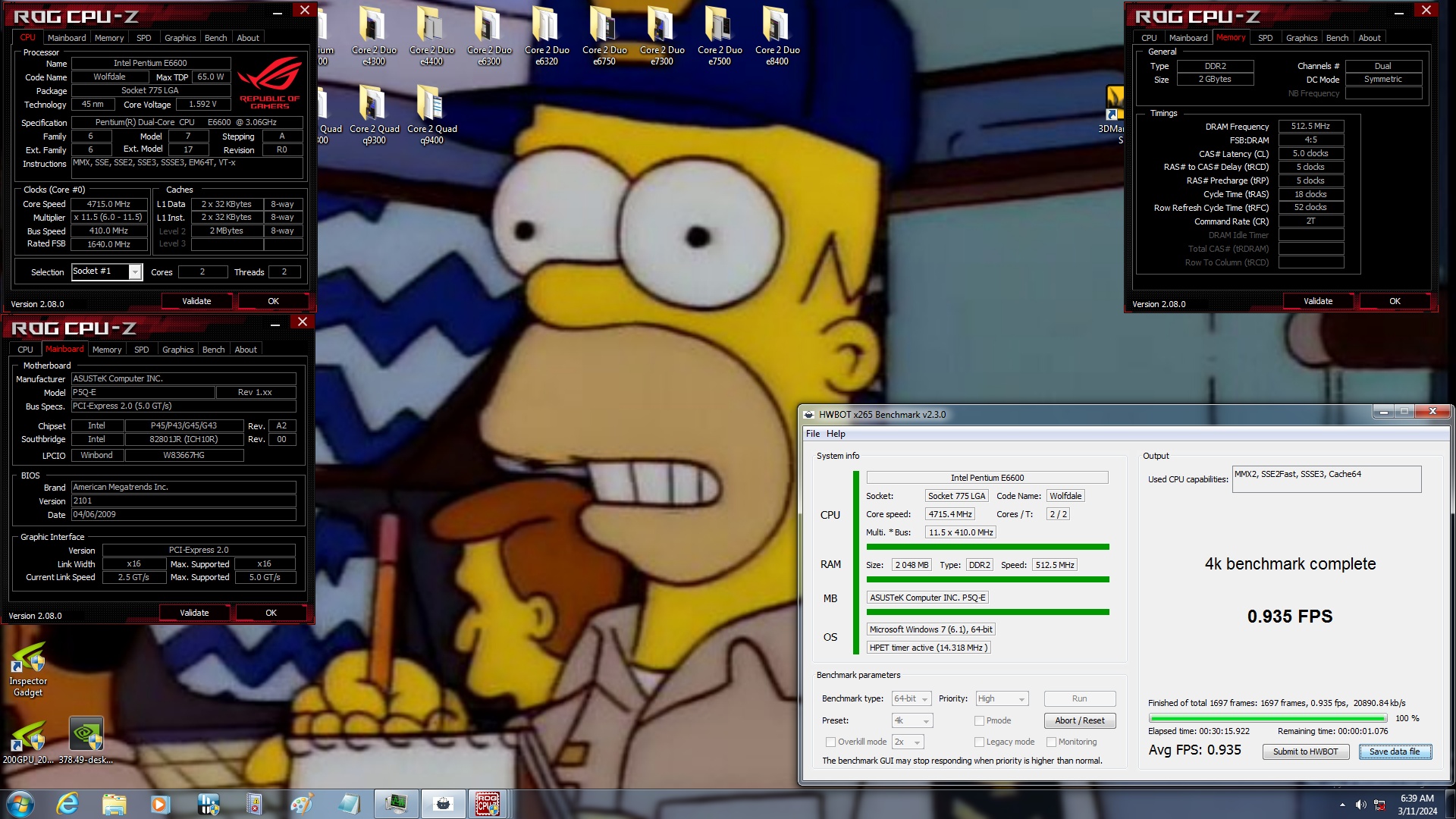
Task: Select the Inspector Gadget desktop shortcut
Action: (28, 669)
